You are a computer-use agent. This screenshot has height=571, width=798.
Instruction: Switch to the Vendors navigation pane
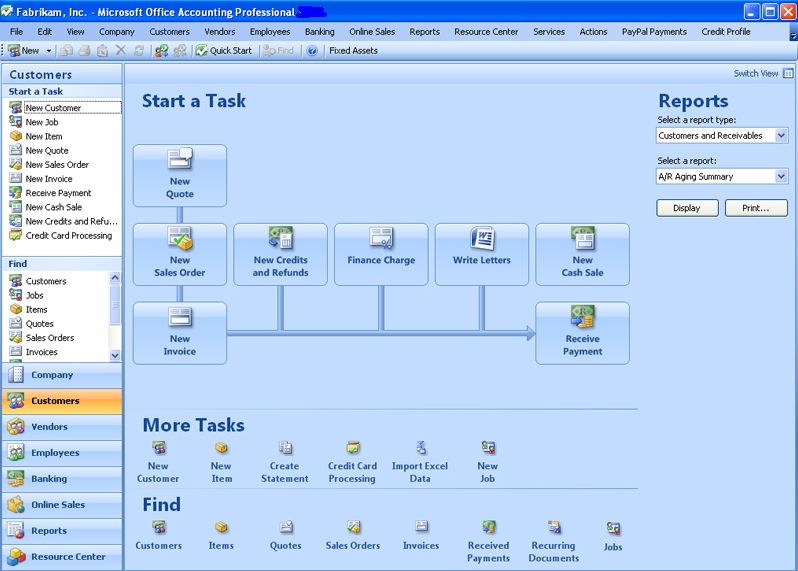tap(62, 426)
